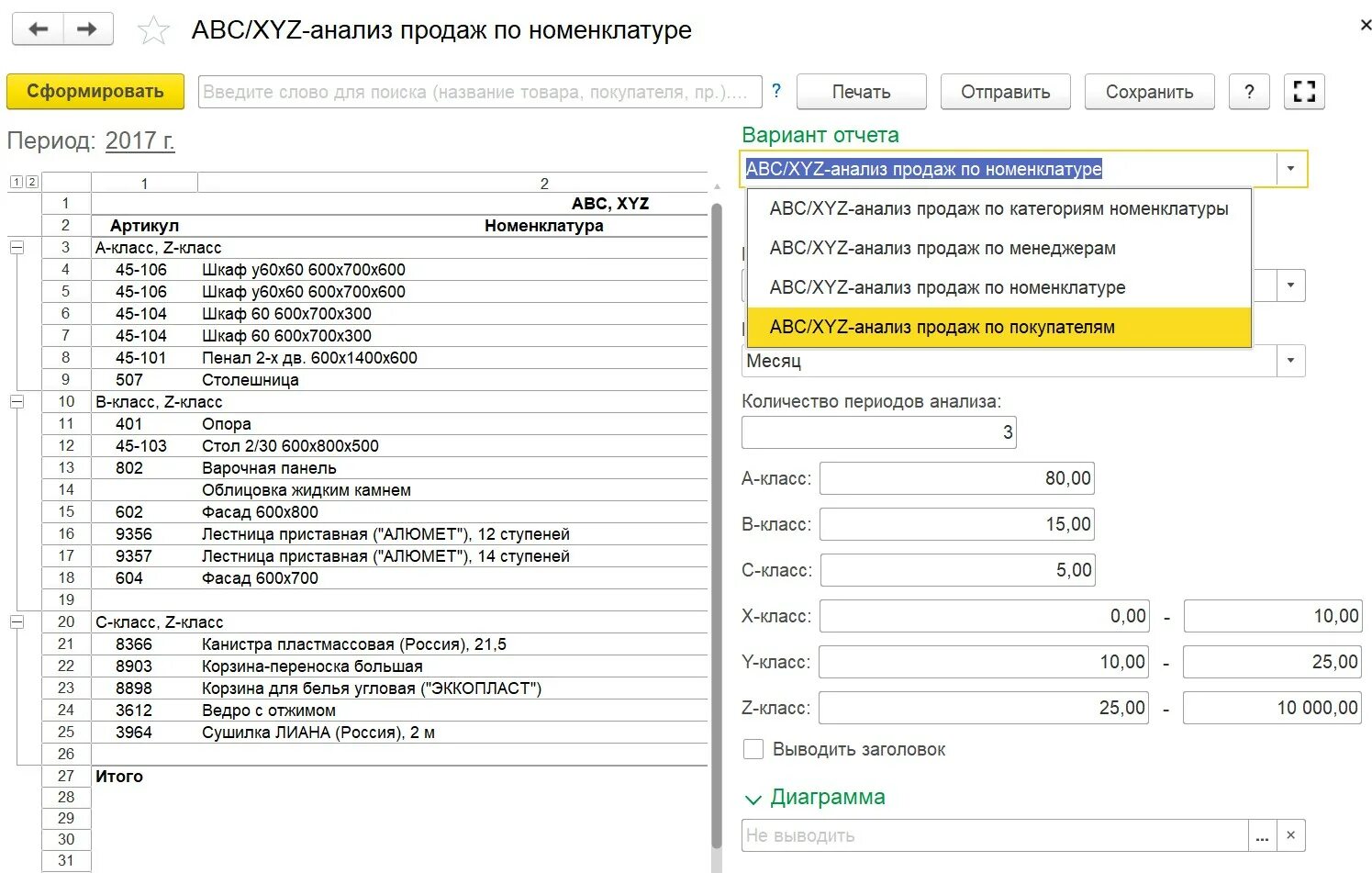Choose анализ продаж по категориям номенклатуры
Viewport: 1372px width, 873px height.
[999, 208]
